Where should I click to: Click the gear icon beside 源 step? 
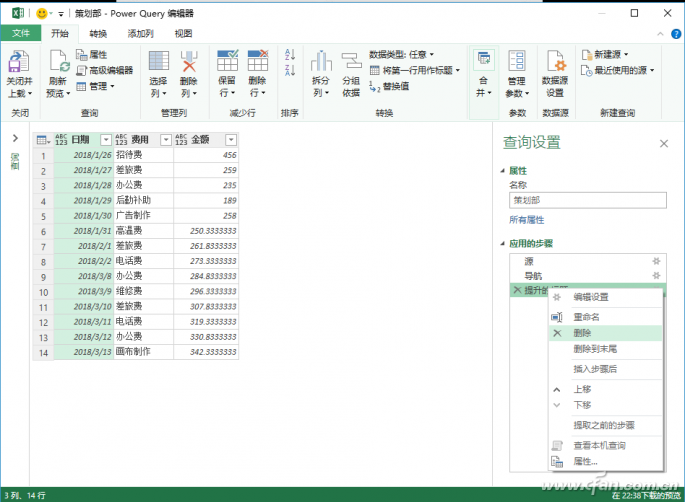656,261
